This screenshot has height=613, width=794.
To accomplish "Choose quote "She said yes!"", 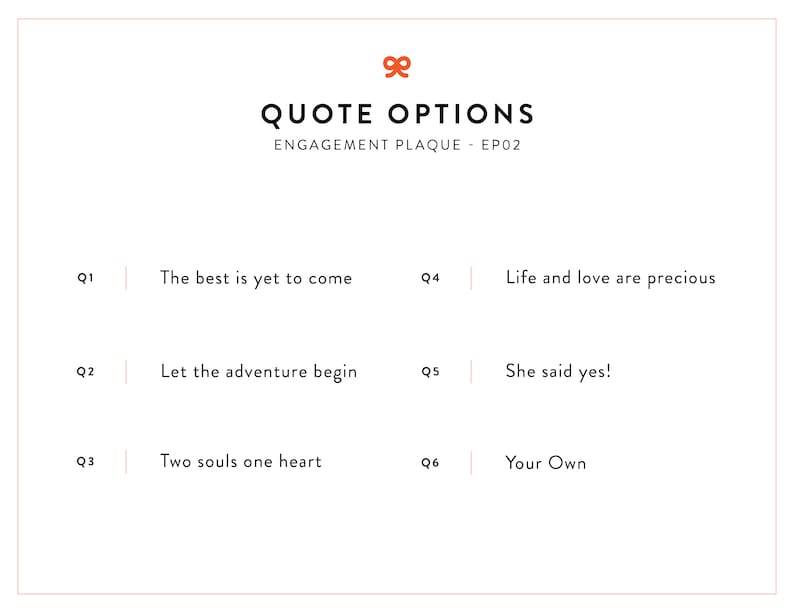I will (x=558, y=372).
